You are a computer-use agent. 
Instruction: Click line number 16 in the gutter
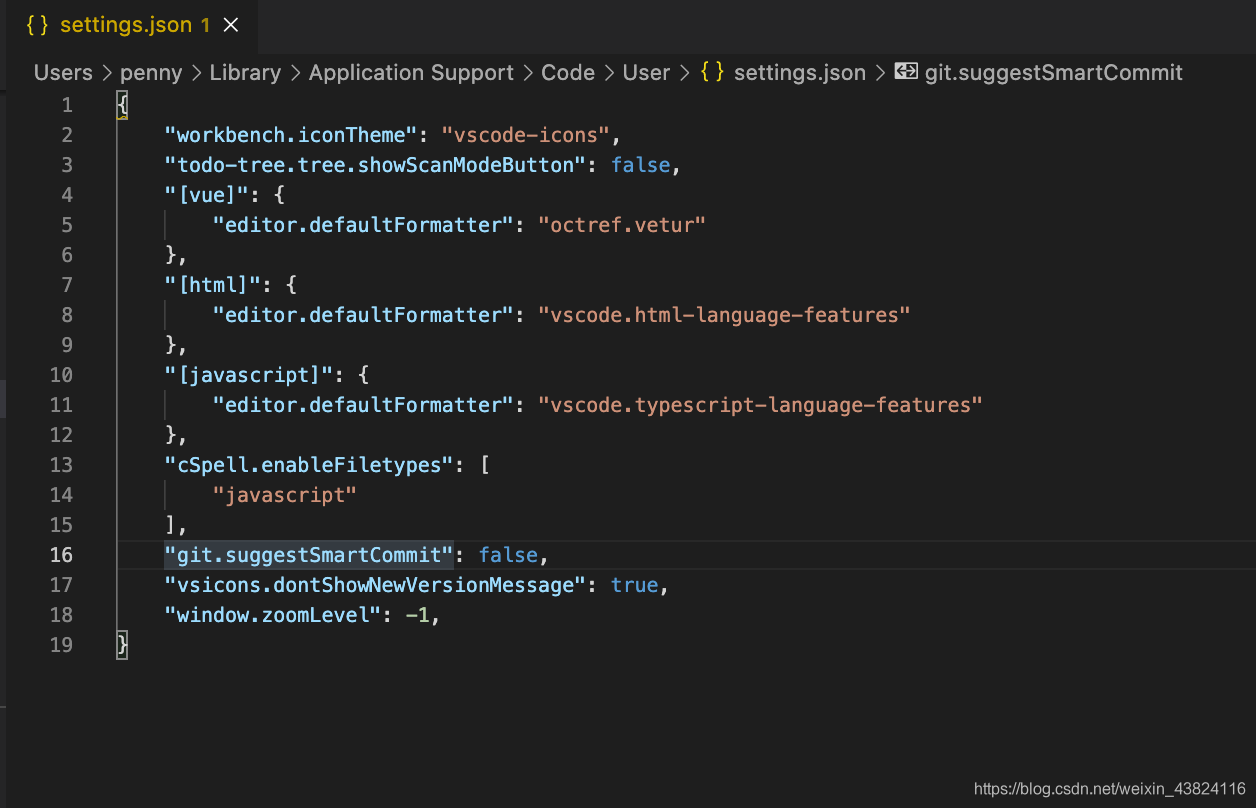[x=61, y=555]
